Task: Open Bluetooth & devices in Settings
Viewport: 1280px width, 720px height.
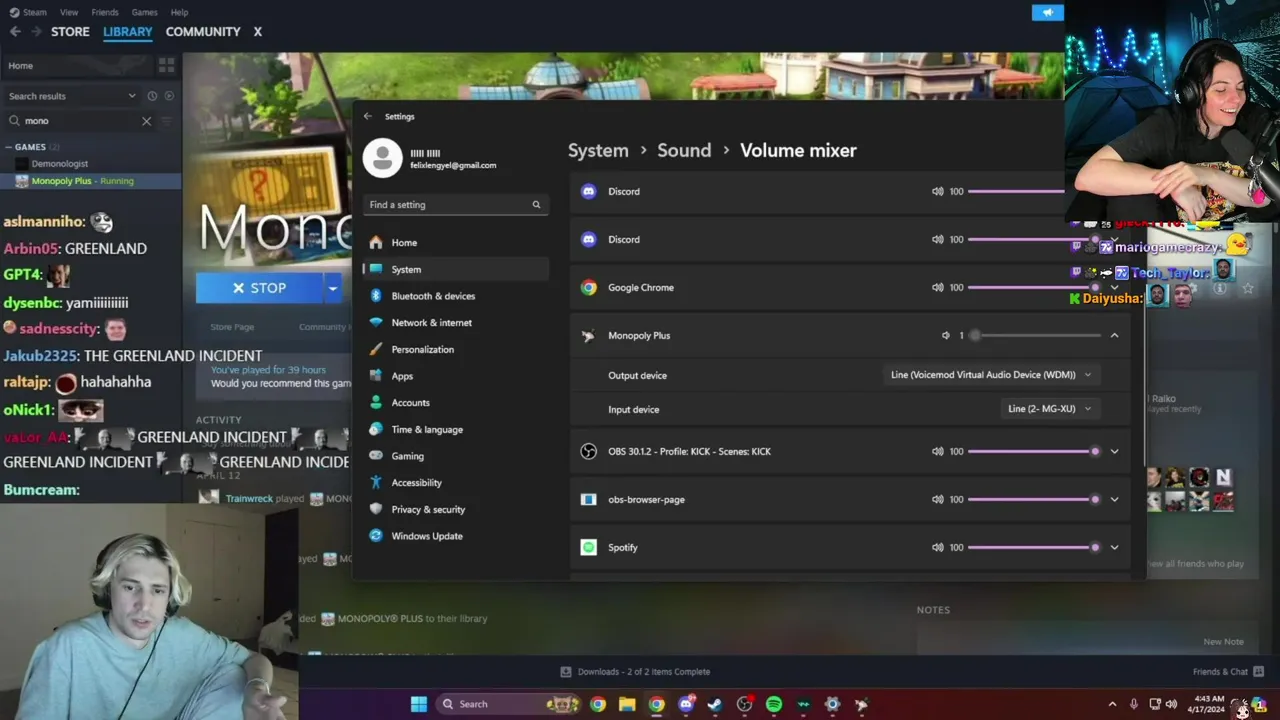Action: (x=456, y=296)
